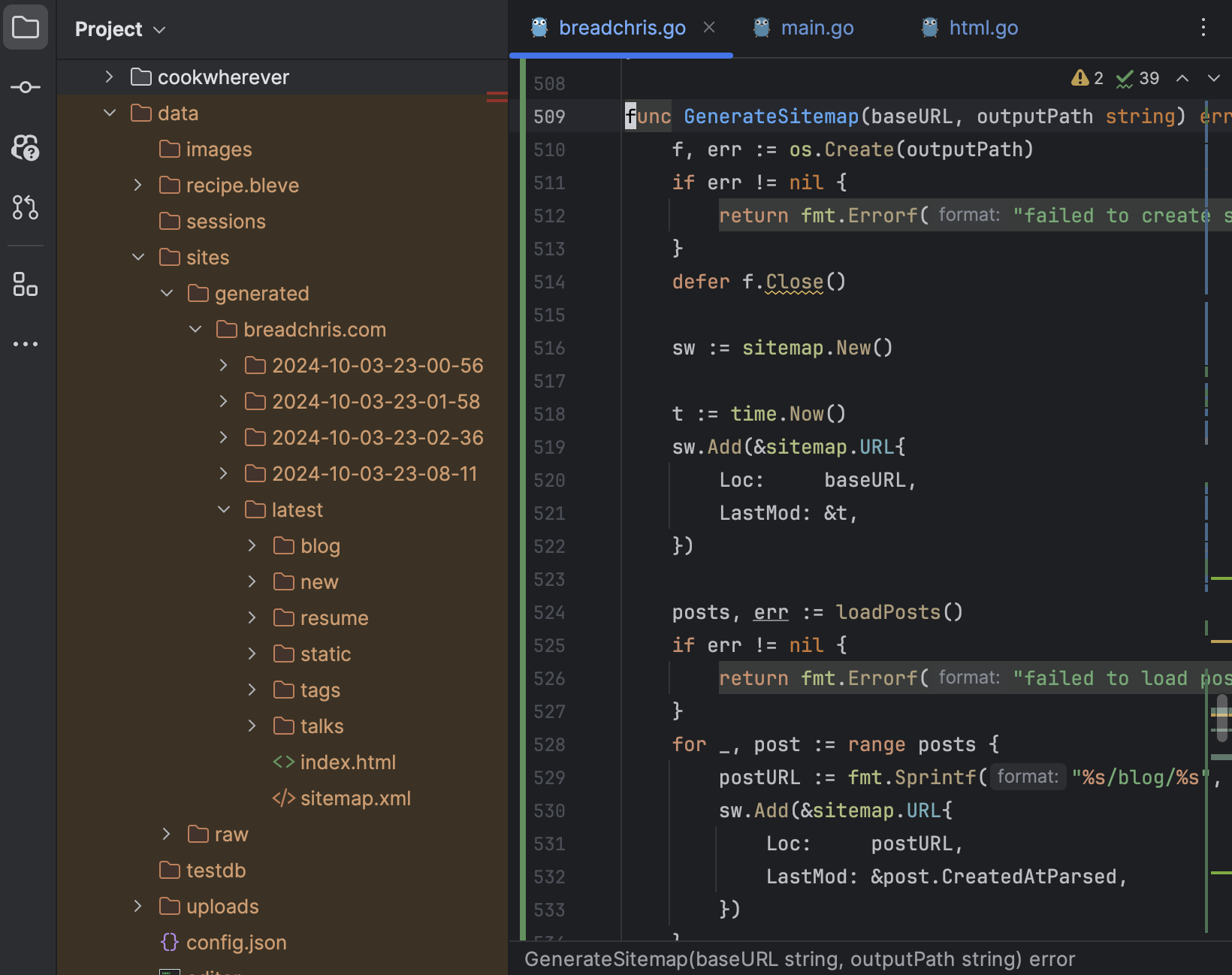Click the index.html file icon
This screenshot has height=975, width=1232.
tap(283, 762)
